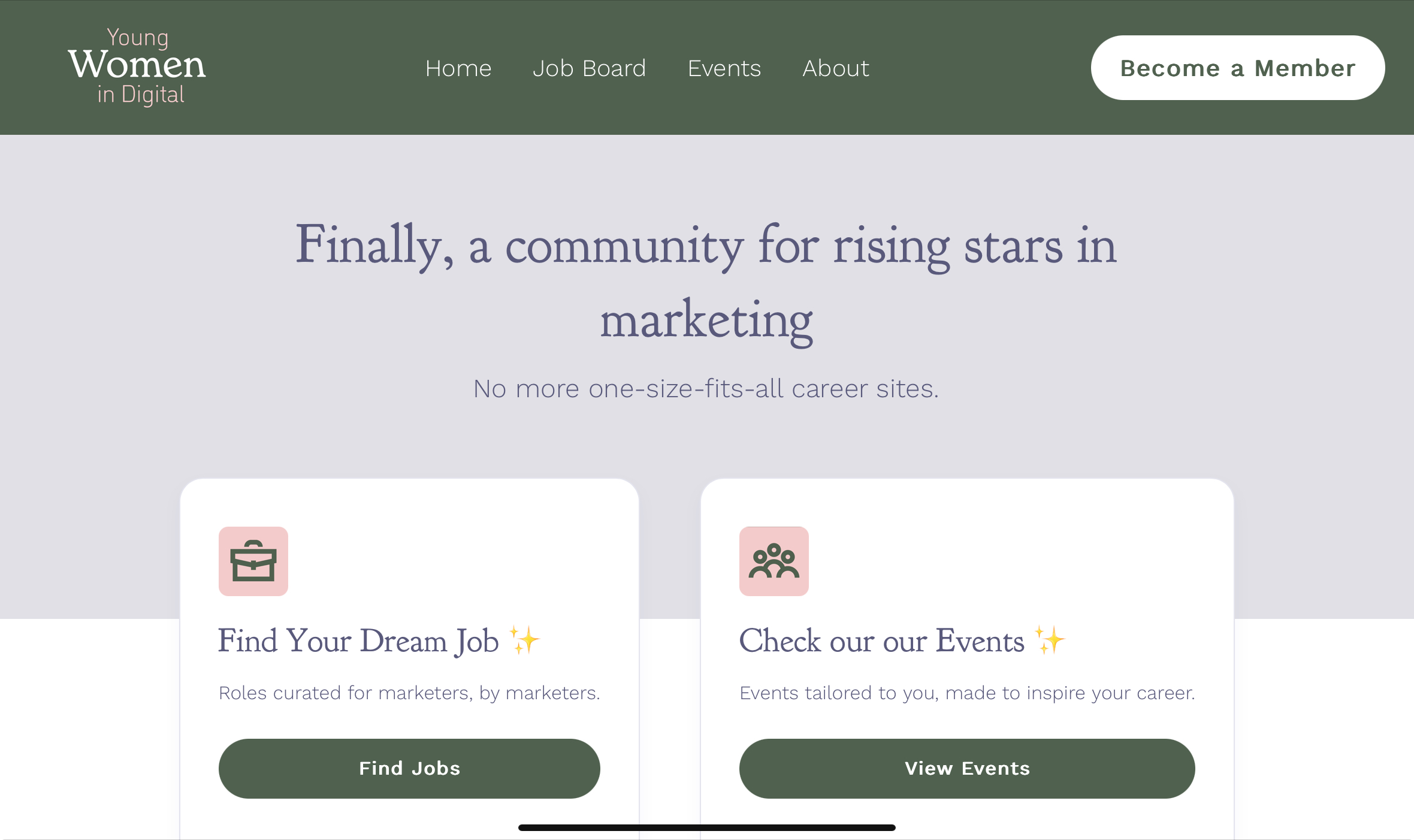1414x840 pixels.
Task: Click the pink people group icon
Action: tap(774, 561)
